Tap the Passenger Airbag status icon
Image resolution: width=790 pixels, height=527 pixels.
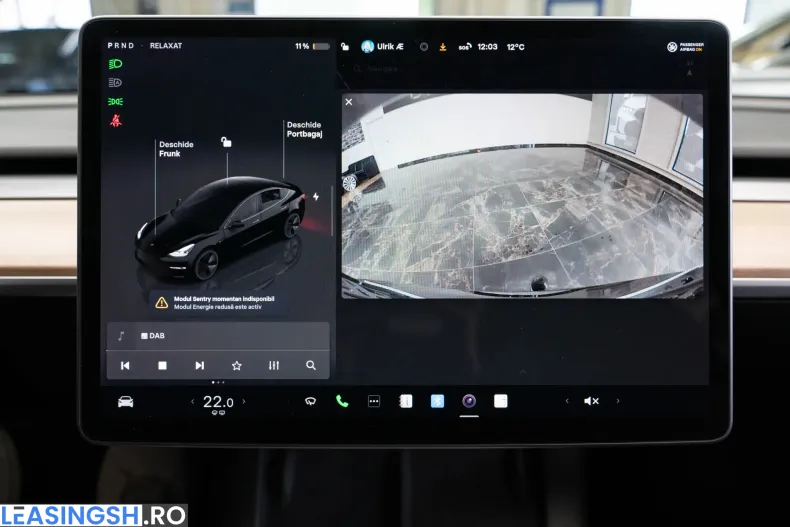[x=686, y=47]
